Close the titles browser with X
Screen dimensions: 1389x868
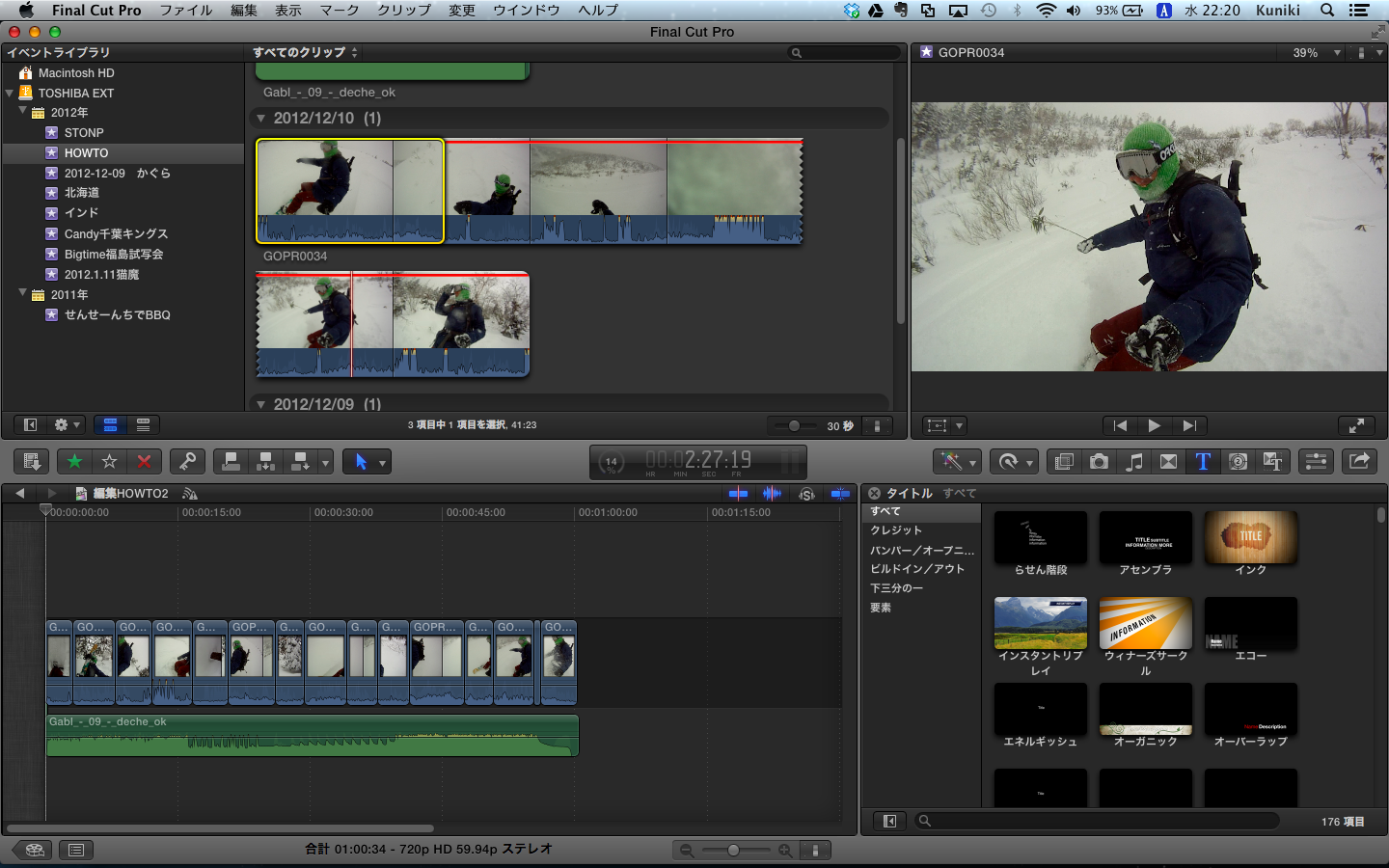[x=874, y=493]
